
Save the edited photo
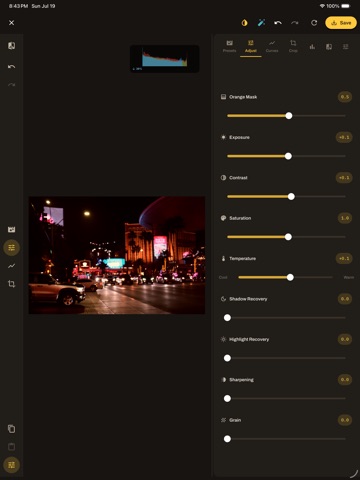pos(341,23)
